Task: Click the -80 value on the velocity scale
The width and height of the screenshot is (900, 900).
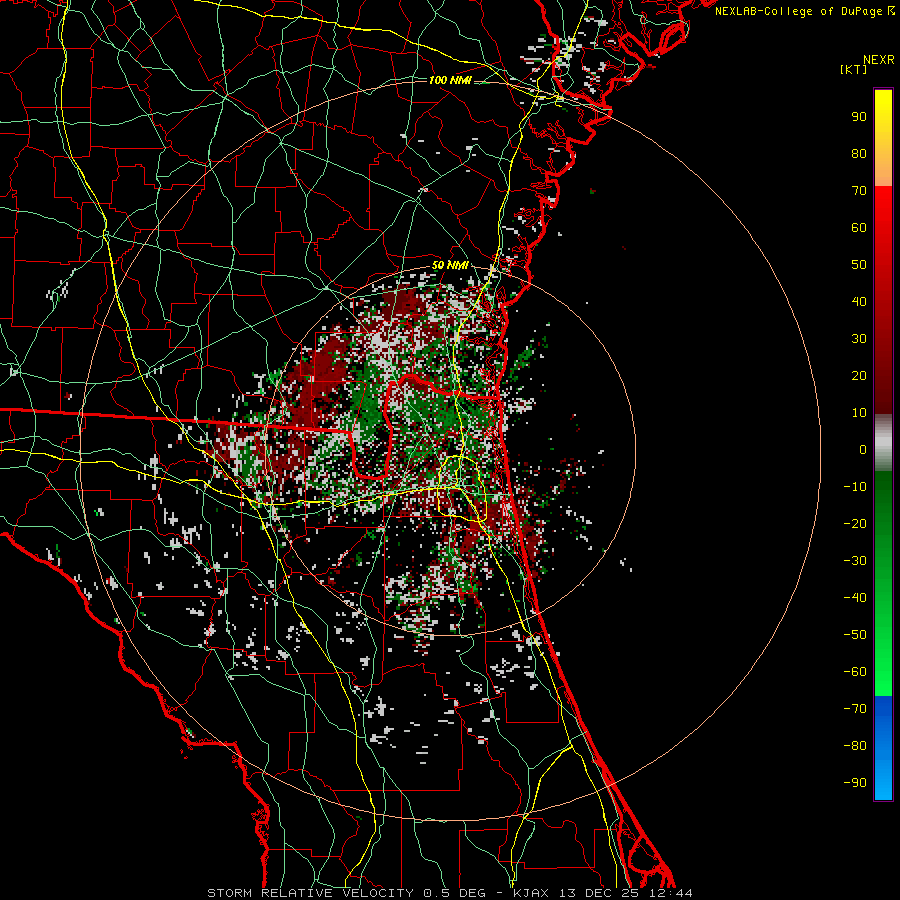Action: coord(855,746)
